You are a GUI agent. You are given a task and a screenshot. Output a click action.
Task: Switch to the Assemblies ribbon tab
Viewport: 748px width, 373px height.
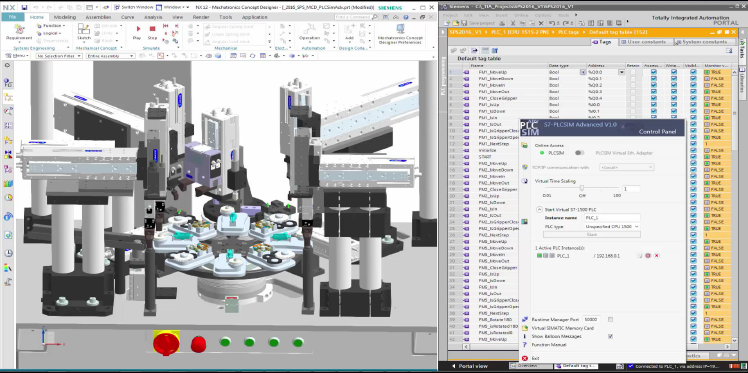98,17
